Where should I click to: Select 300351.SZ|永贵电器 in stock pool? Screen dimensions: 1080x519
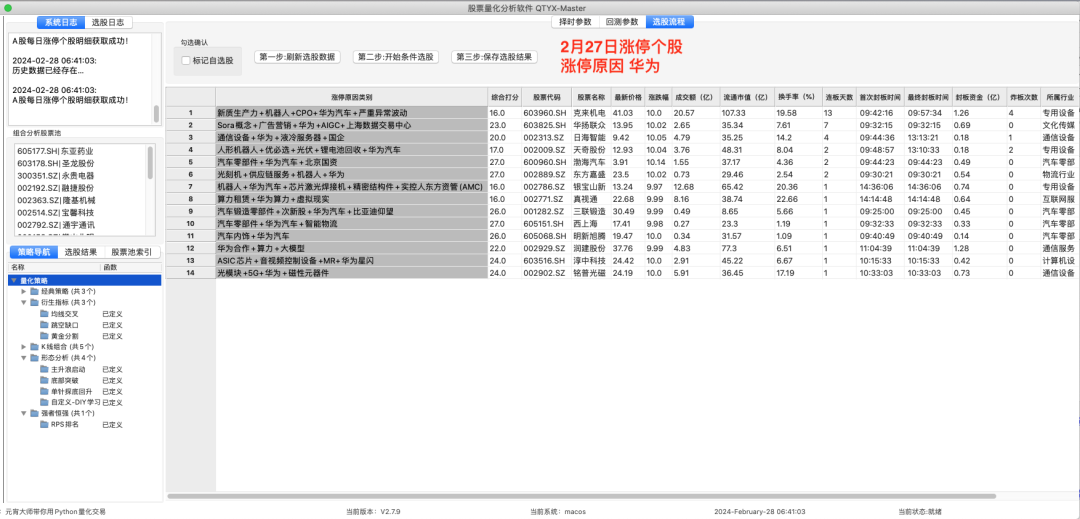(x=56, y=176)
